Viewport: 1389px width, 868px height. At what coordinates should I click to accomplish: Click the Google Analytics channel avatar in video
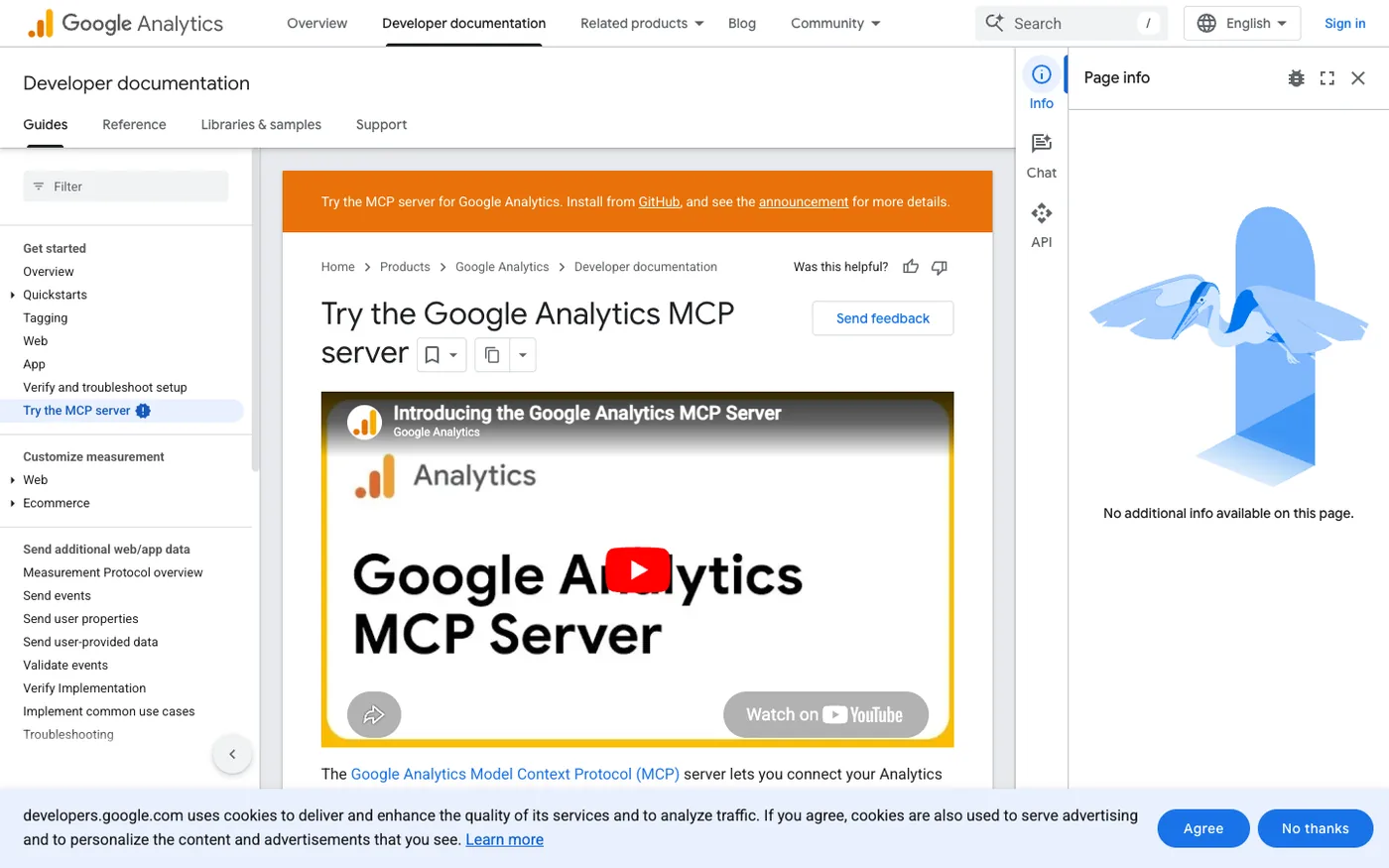[x=364, y=422]
